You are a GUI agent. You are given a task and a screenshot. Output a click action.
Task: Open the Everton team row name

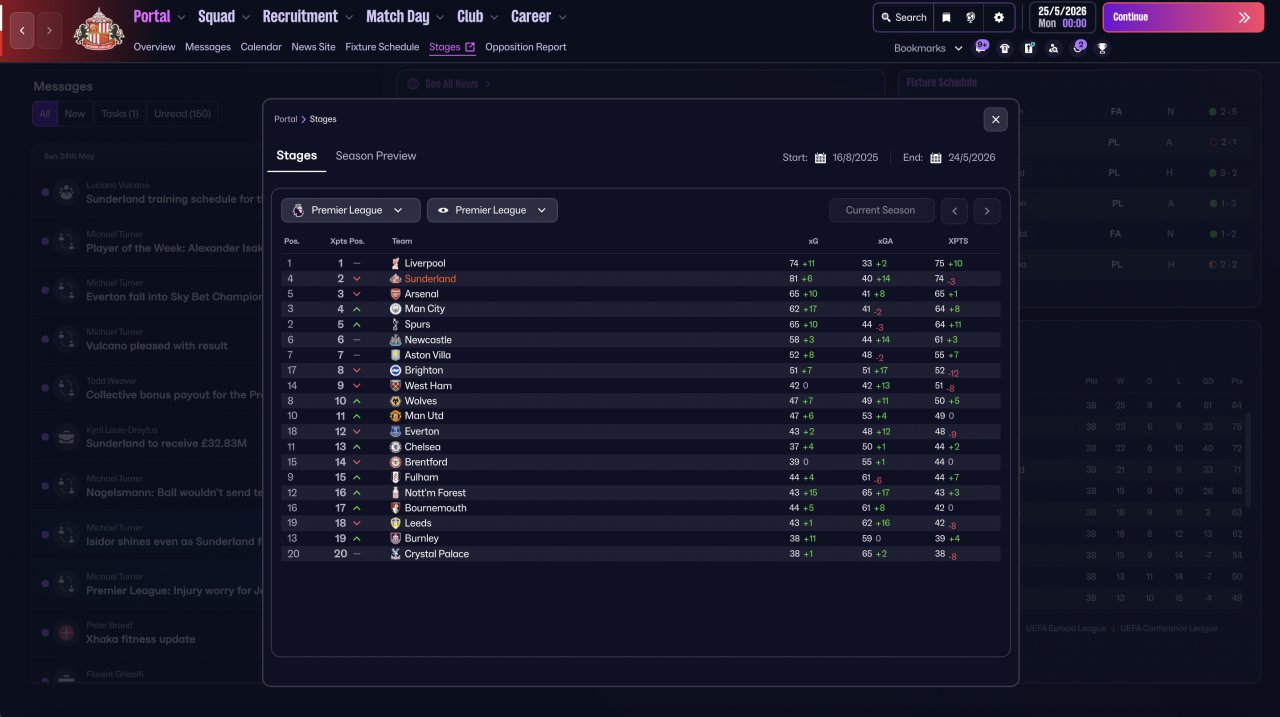422,432
